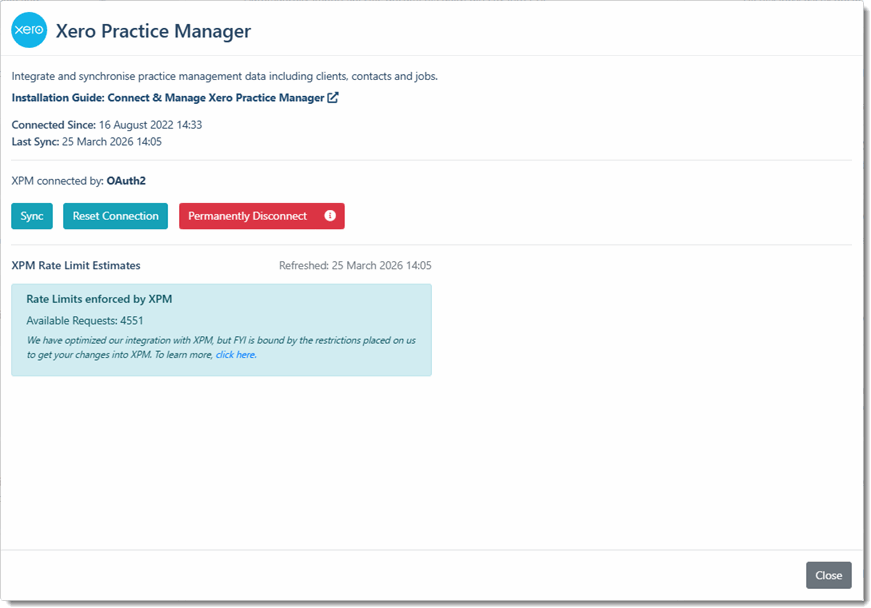The image size is (871, 608).
Task: Select the Refreshed timestamp text
Action: point(355,265)
